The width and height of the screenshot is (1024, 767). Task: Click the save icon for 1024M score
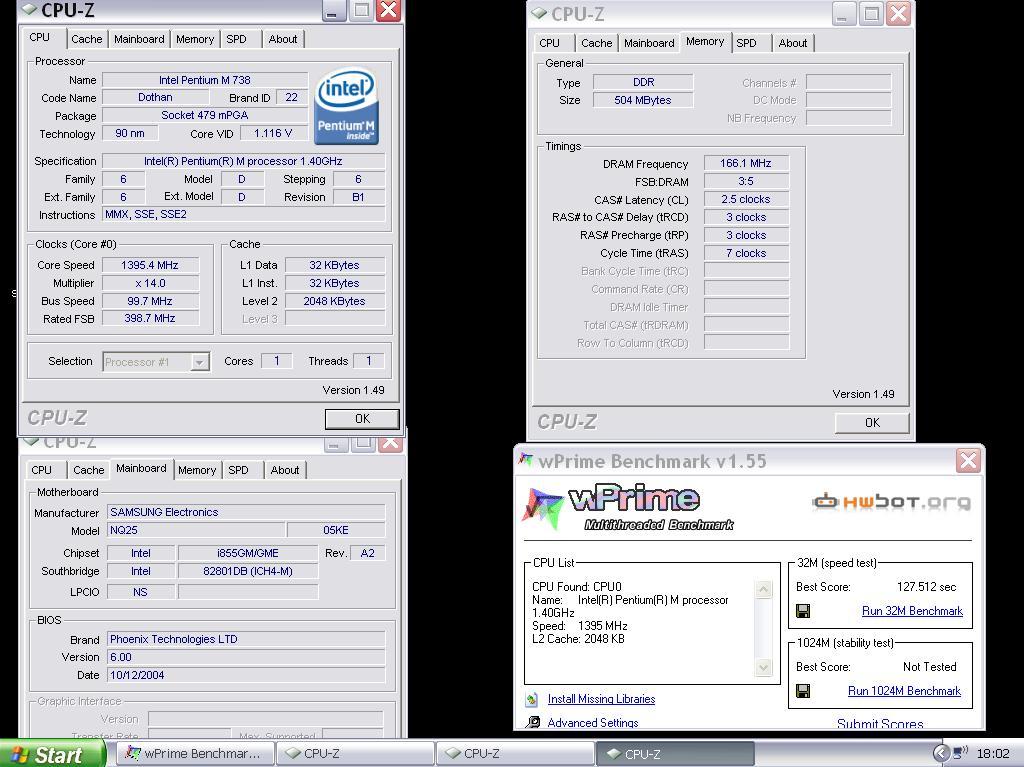pos(803,691)
